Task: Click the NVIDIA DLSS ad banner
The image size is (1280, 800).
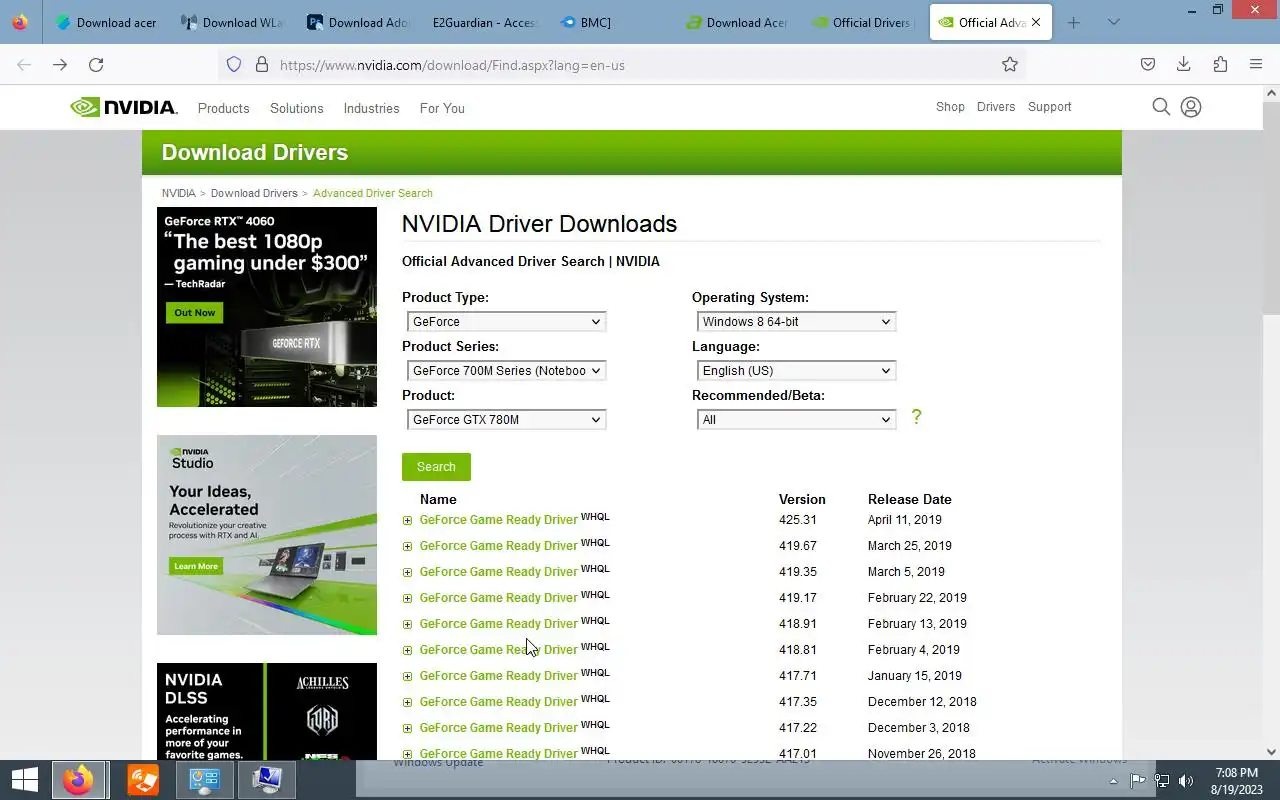Action: 267,711
